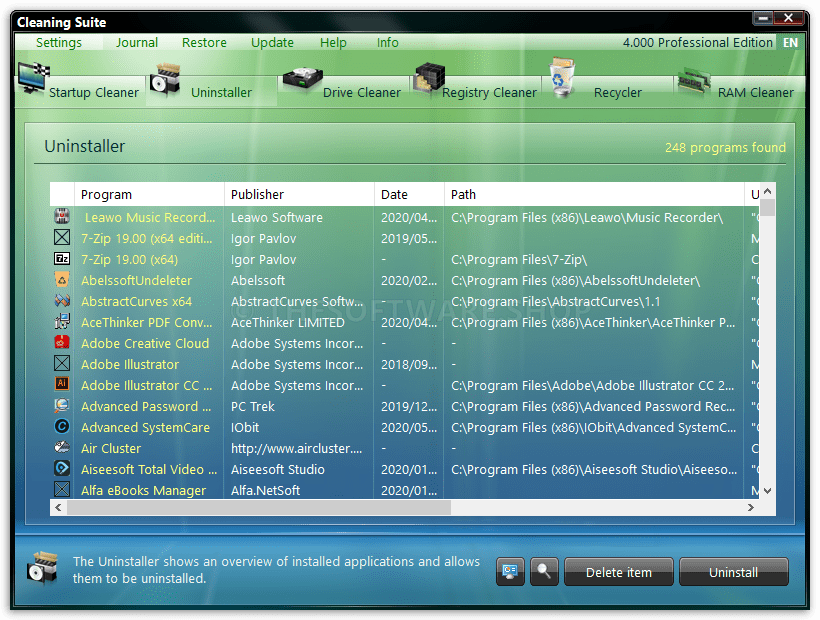Image resolution: width=820 pixels, height=620 pixels.
Task: Click the PC Trek publisher cell
Action: coord(253,406)
